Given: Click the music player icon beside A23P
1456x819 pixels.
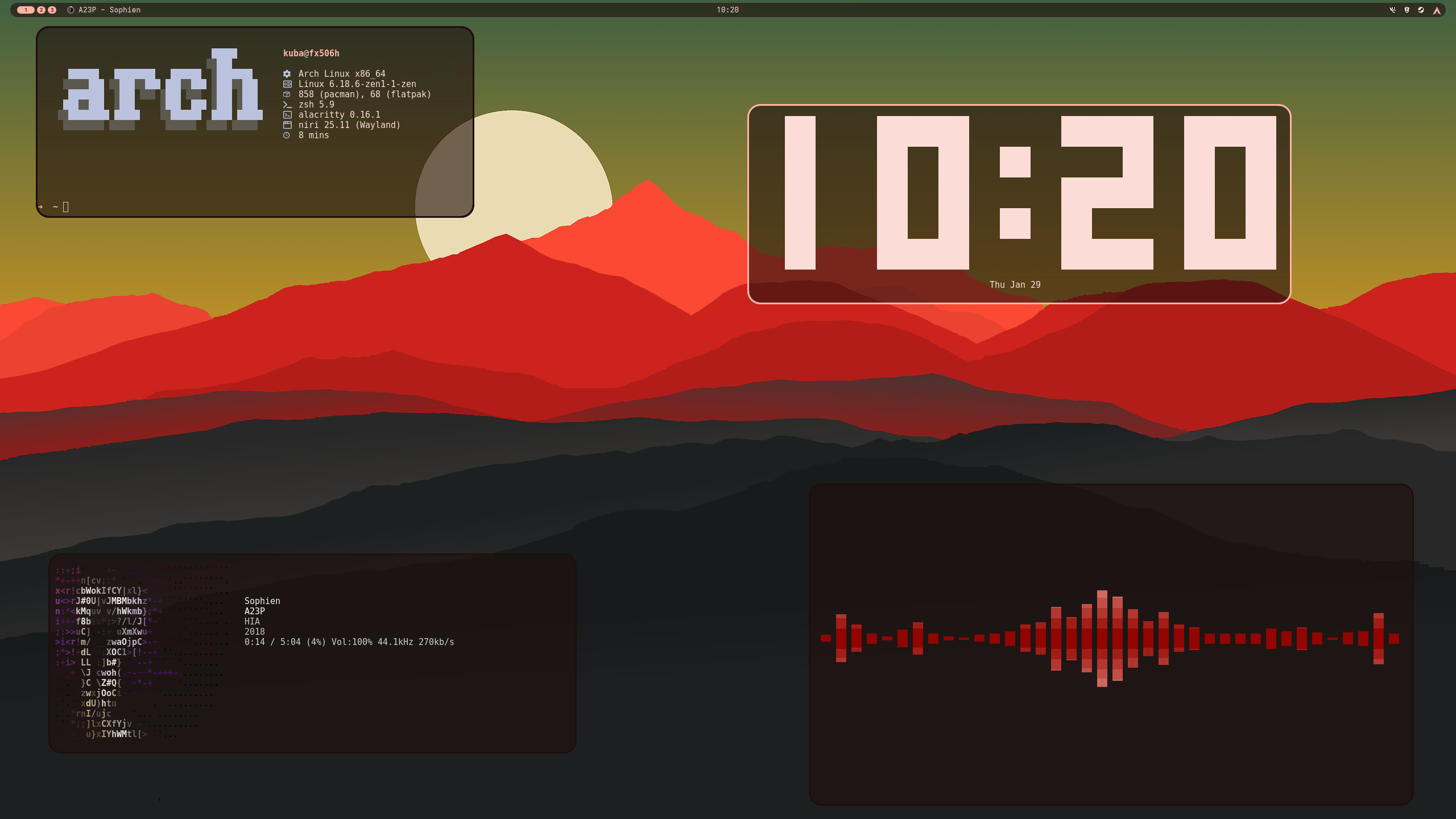Looking at the screenshot, I should click(71, 10).
